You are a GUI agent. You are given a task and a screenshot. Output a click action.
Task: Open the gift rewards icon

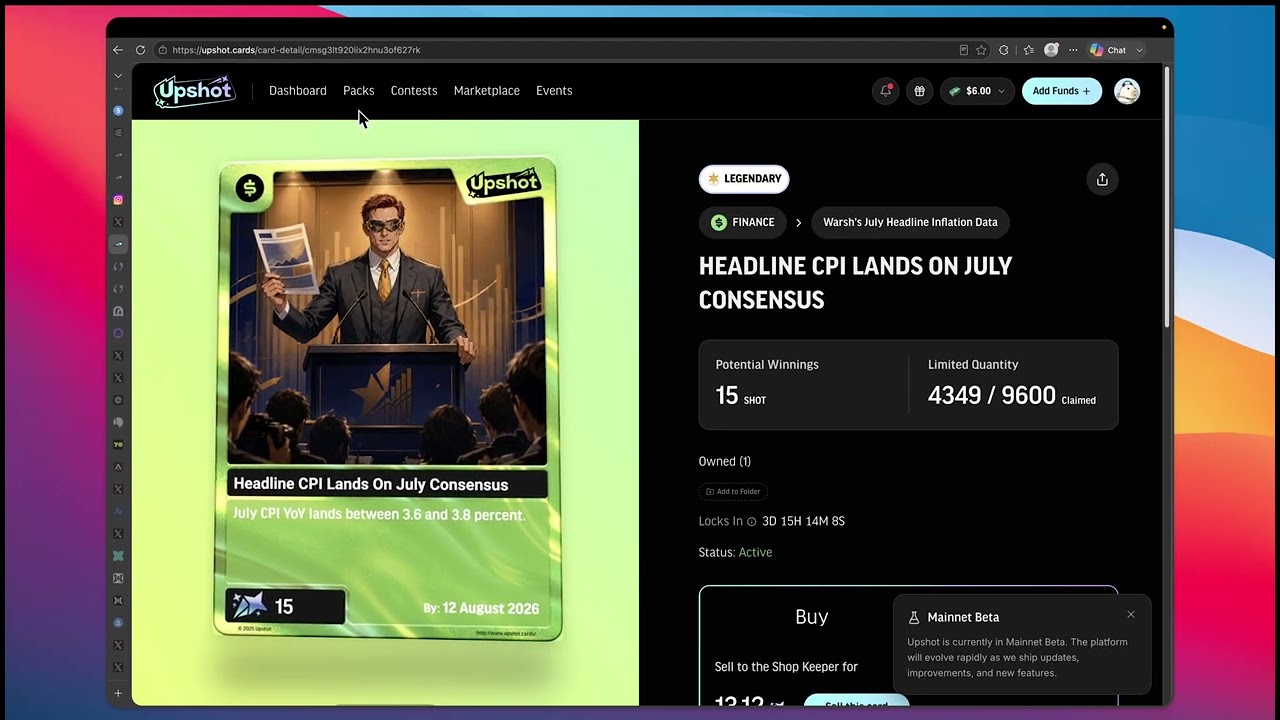point(919,91)
